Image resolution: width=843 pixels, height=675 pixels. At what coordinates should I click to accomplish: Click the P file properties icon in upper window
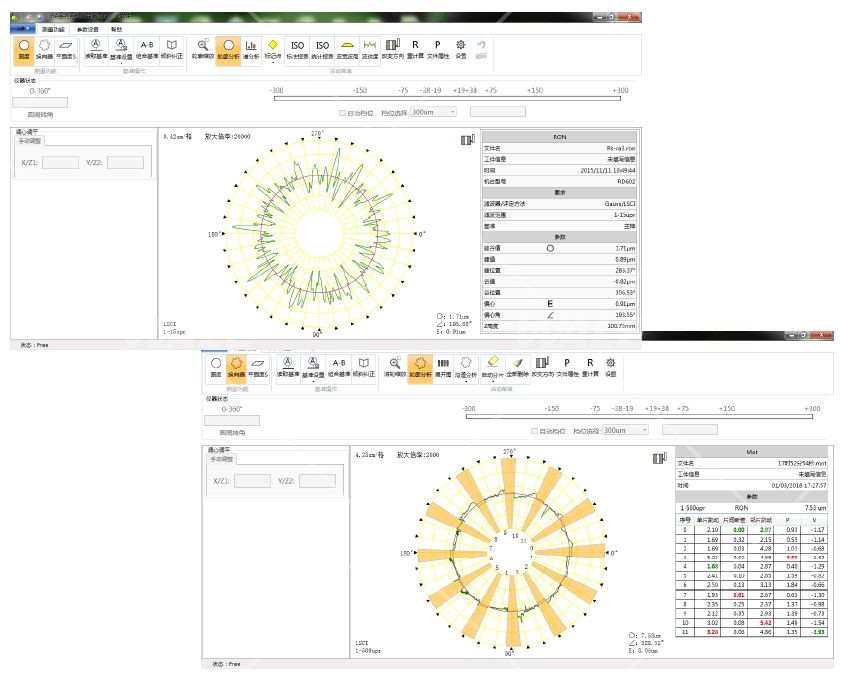(438, 50)
